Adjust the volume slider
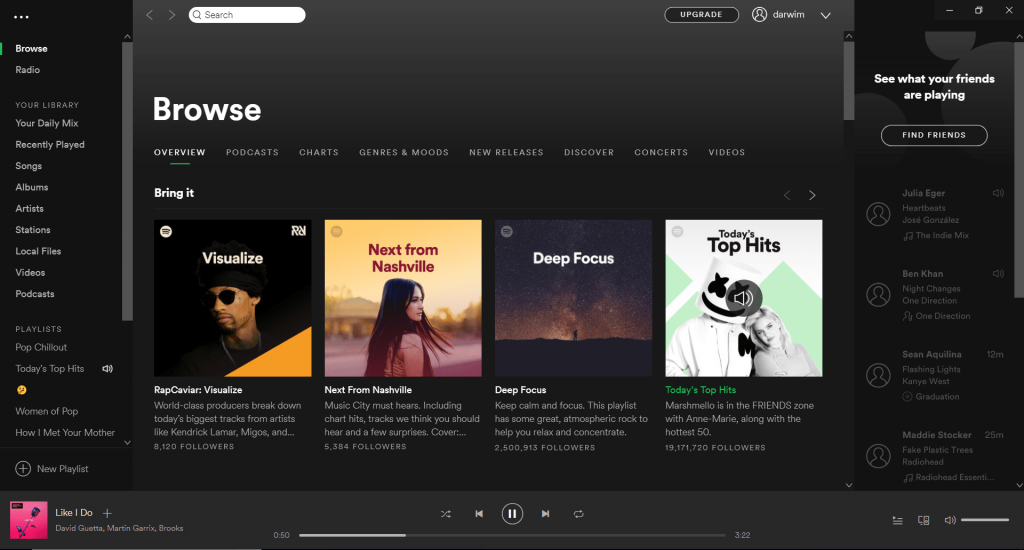The height and width of the screenshot is (550, 1024). tap(984, 520)
